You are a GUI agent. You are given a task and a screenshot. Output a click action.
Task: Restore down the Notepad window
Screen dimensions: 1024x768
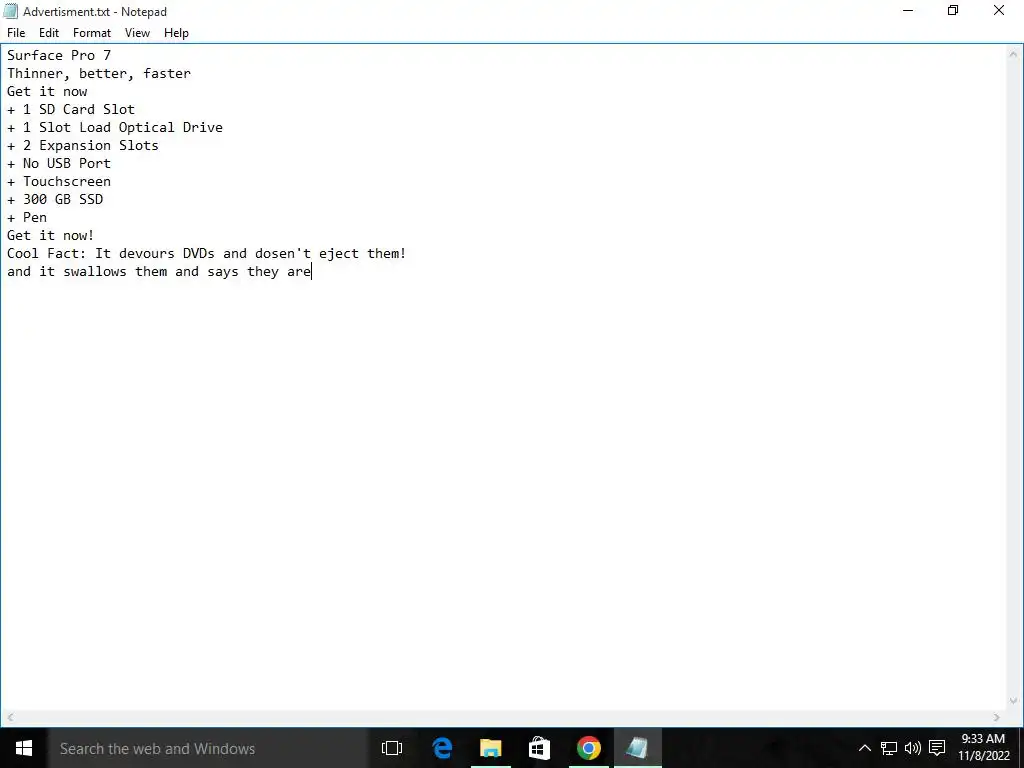tap(953, 10)
